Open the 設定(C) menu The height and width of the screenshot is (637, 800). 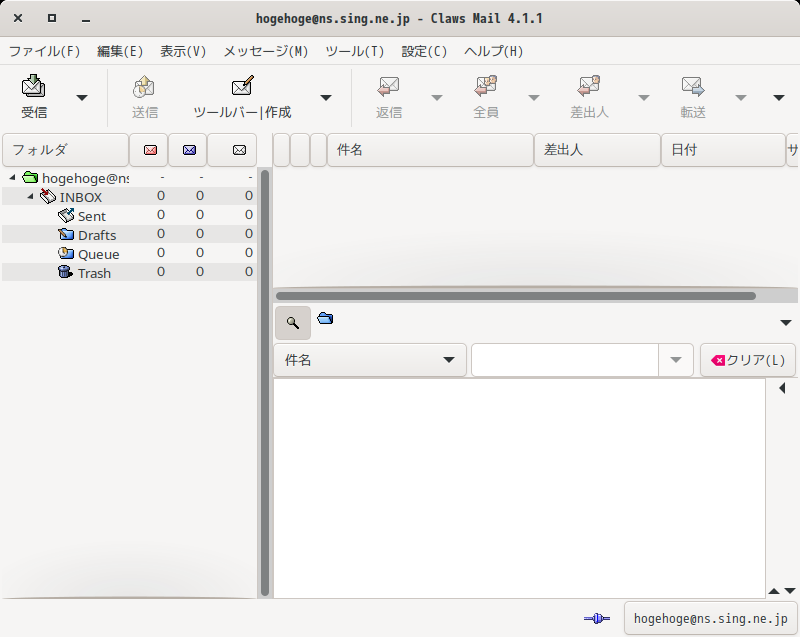click(424, 51)
